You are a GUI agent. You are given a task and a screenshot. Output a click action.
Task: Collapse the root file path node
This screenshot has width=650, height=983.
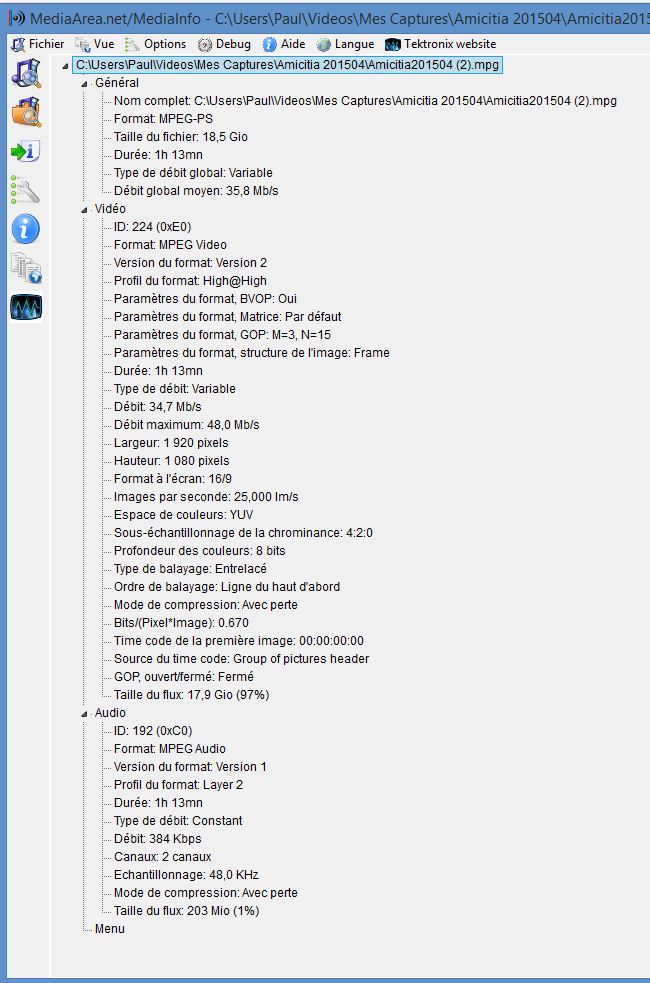[65, 66]
